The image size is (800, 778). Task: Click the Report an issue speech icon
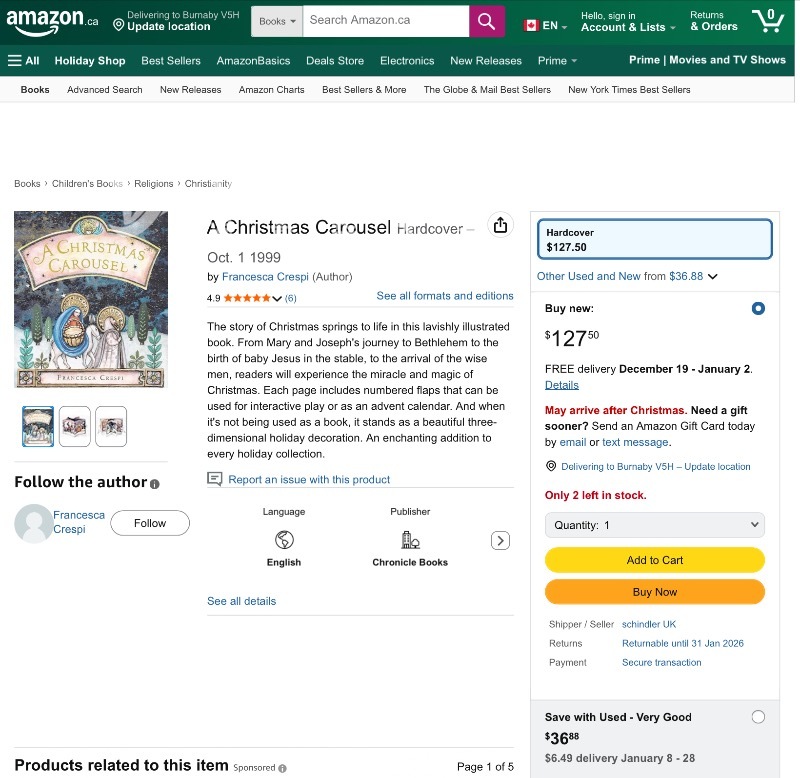coord(215,479)
